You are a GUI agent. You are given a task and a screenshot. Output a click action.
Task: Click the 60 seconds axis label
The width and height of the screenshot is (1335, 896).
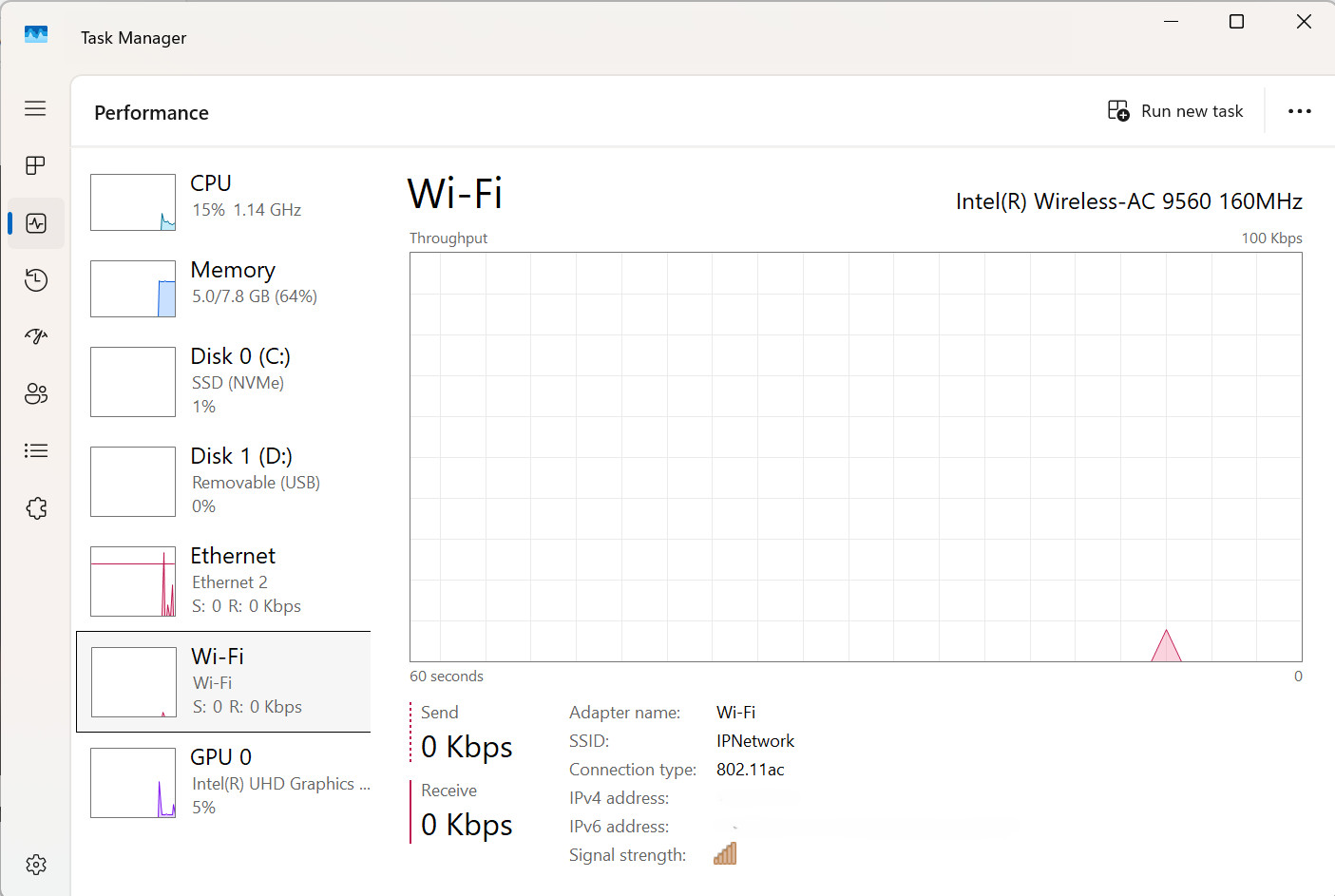click(447, 677)
